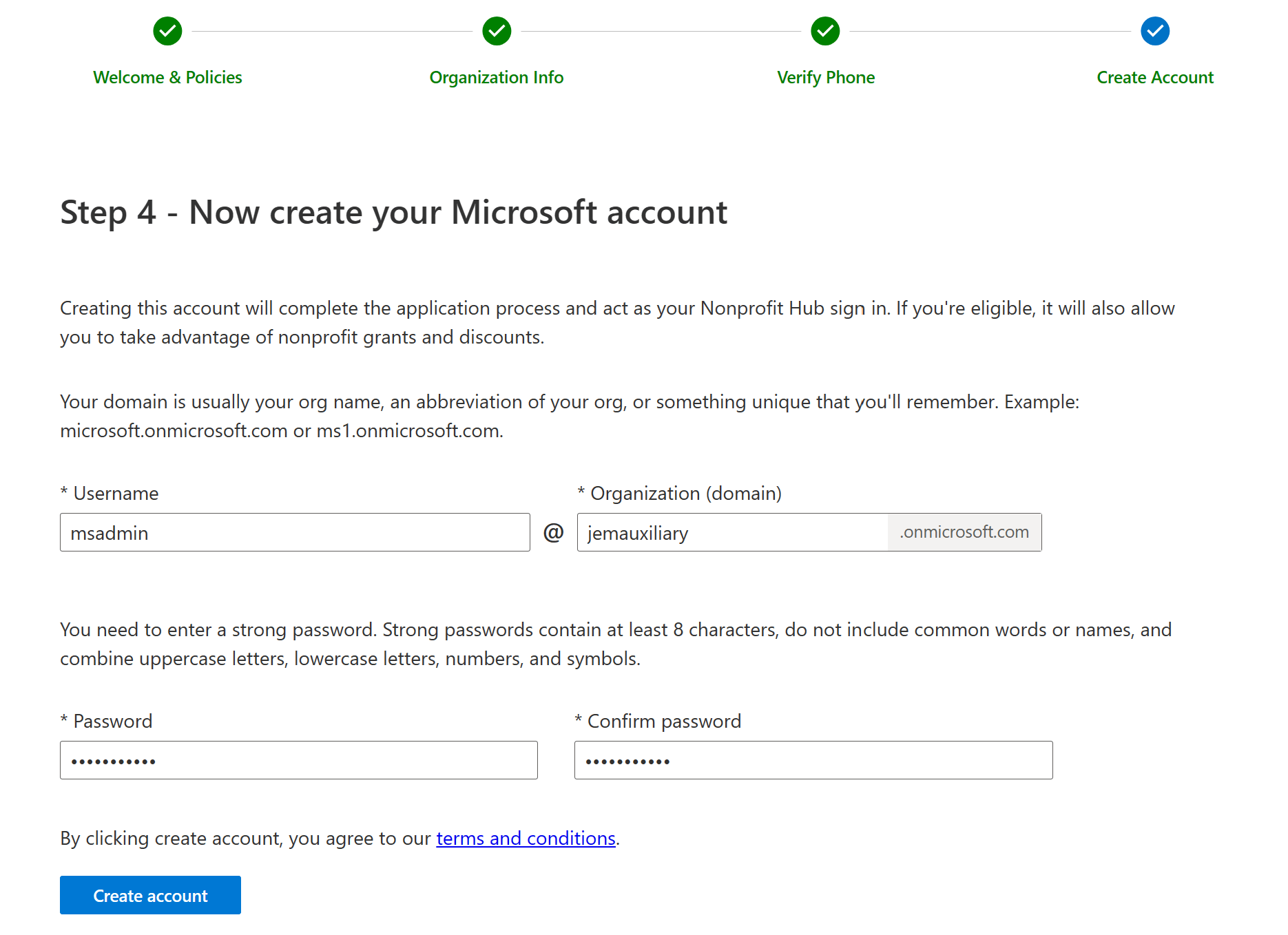This screenshot has width=1288, height=935.
Task: Click the '* Username' field label
Action: tap(110, 493)
